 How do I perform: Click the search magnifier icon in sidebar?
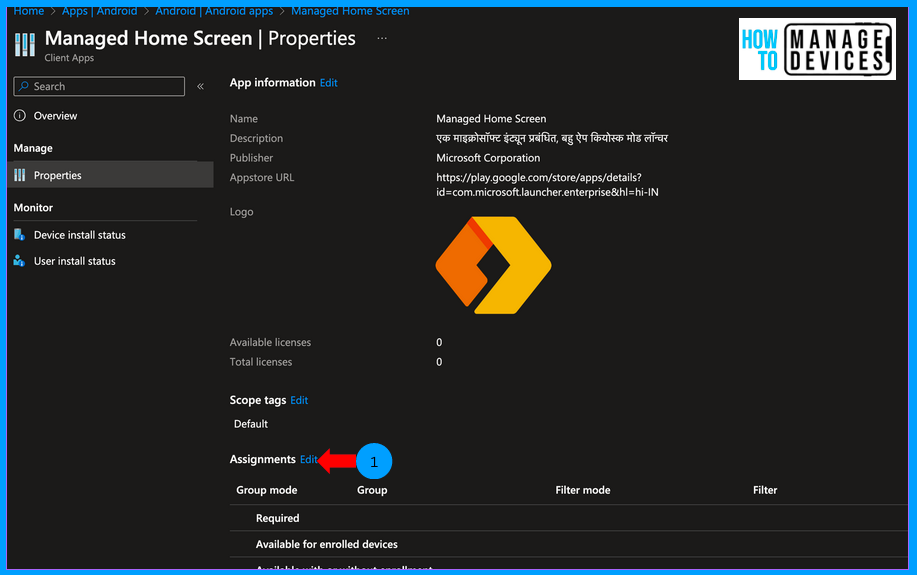tap(23, 86)
